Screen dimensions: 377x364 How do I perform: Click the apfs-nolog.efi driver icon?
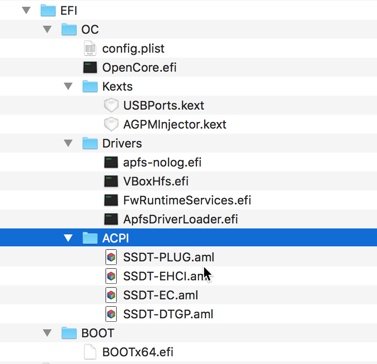111,163
